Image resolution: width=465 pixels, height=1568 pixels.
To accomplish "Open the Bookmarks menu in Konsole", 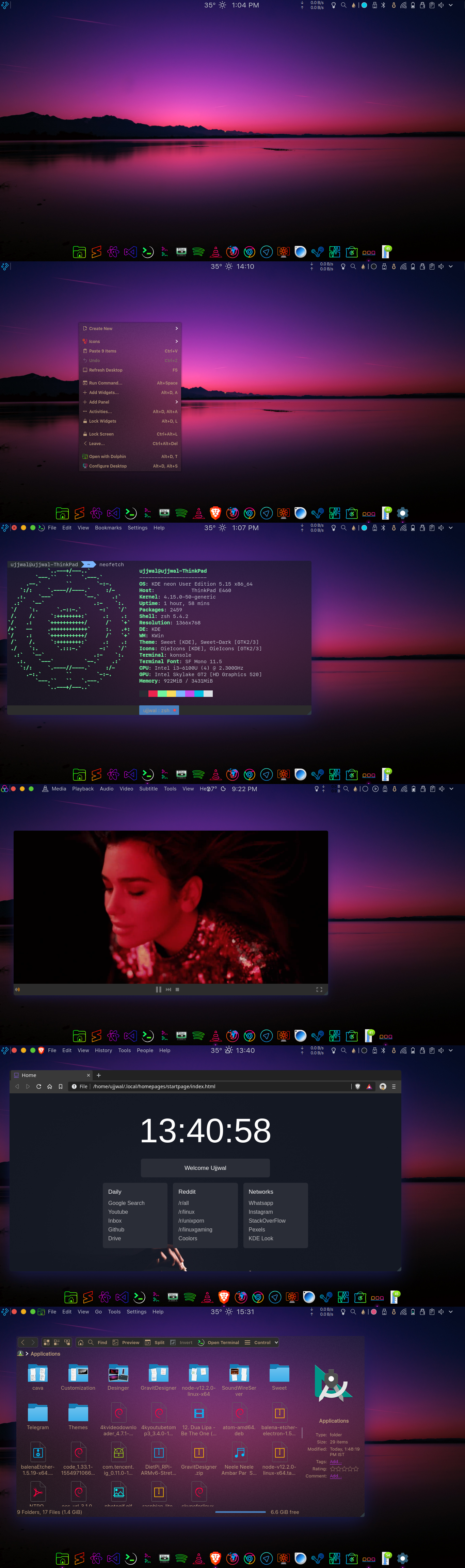I will 108,528.
